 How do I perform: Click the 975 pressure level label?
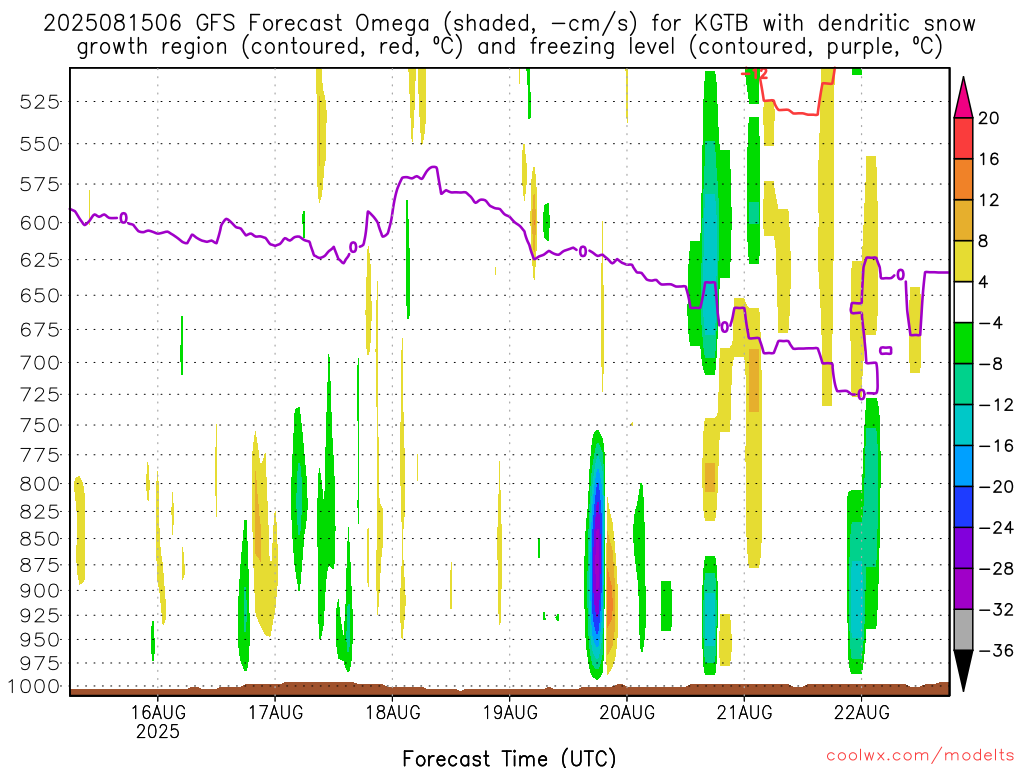pyautogui.click(x=39, y=663)
